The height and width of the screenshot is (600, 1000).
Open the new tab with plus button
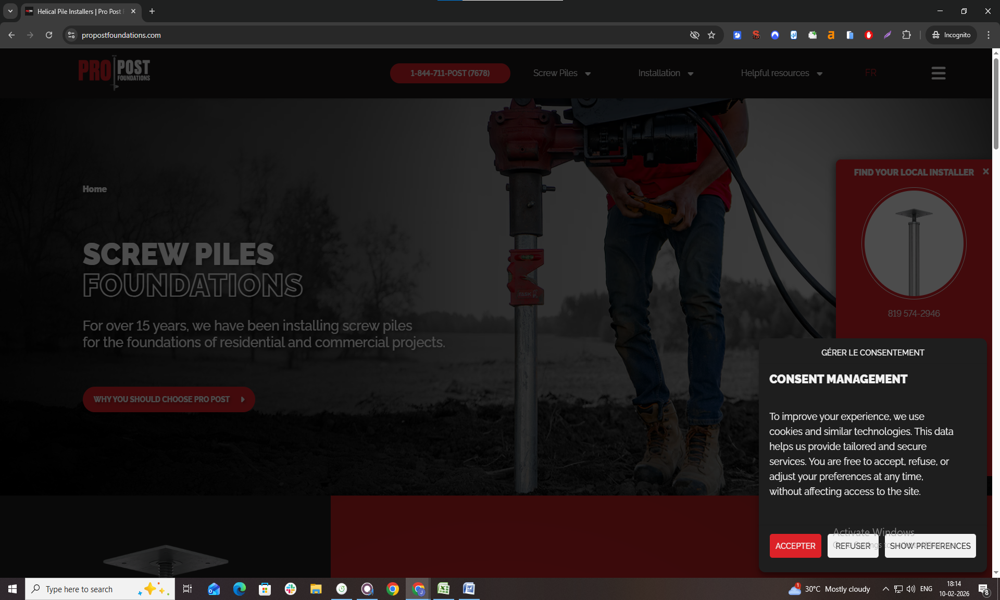pos(152,11)
